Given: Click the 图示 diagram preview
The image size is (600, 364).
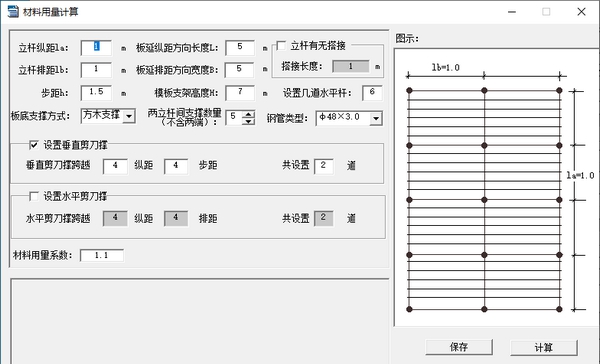Looking at the screenshot, I should tap(496, 187).
